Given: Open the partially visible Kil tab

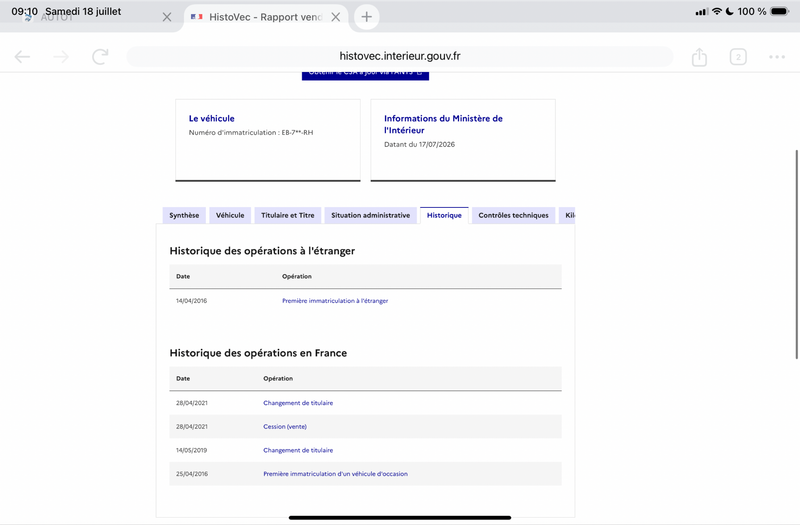Looking at the screenshot, I should (x=567, y=215).
